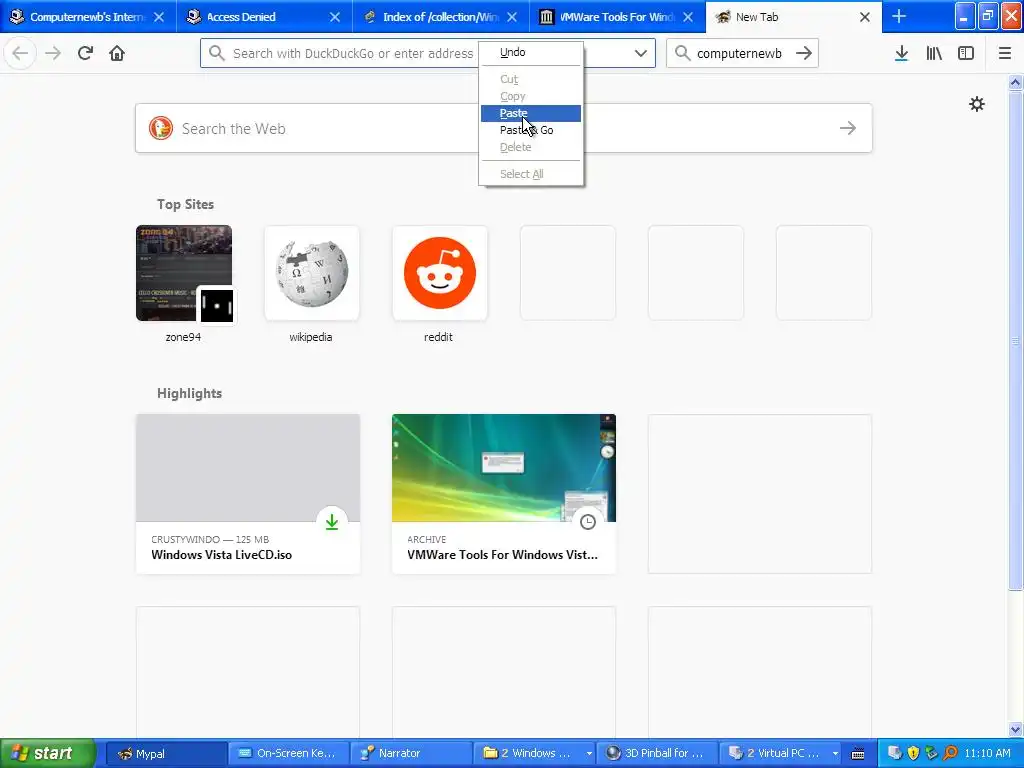Submit the Search the Web arrow
The width and height of the screenshot is (1024, 768).
[x=848, y=128]
